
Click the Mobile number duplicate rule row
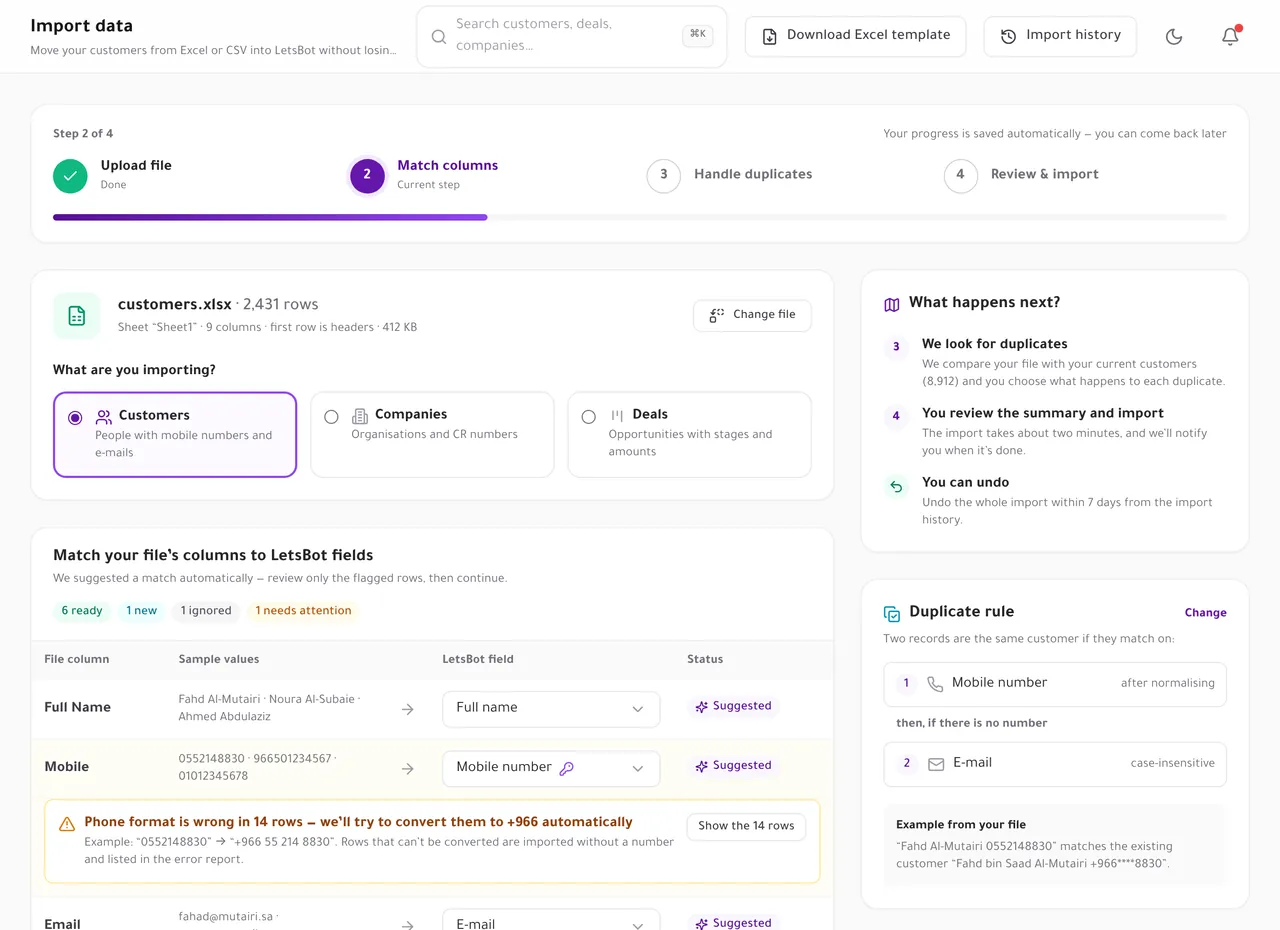click(1055, 684)
